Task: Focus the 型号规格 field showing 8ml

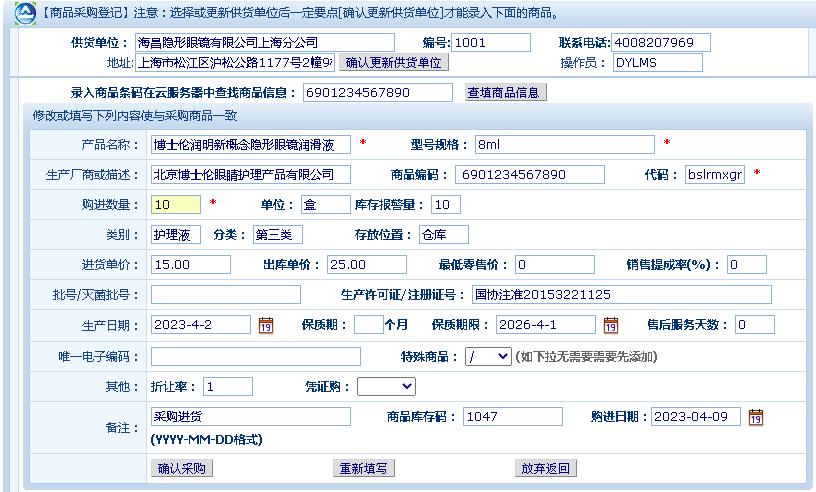Action: (565, 145)
